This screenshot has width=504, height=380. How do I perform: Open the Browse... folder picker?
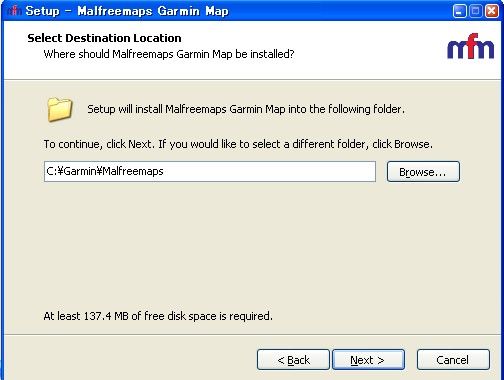(423, 172)
